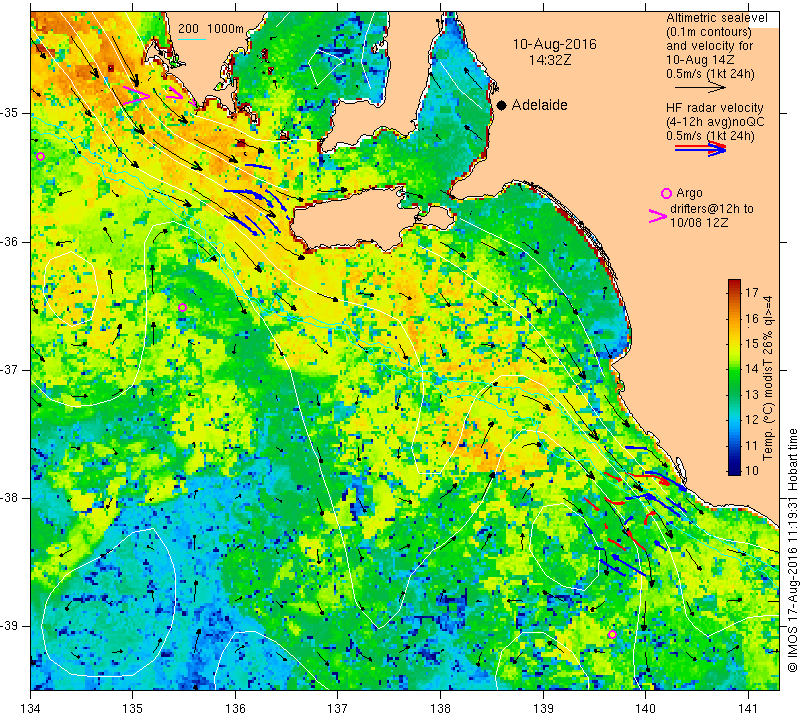Click the longitude axis label 138

click(440, 709)
